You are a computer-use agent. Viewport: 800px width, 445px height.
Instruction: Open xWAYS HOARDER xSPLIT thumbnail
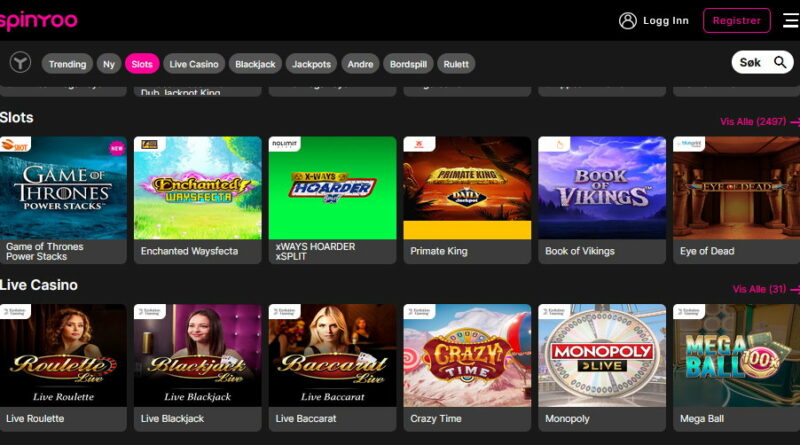[x=333, y=188]
